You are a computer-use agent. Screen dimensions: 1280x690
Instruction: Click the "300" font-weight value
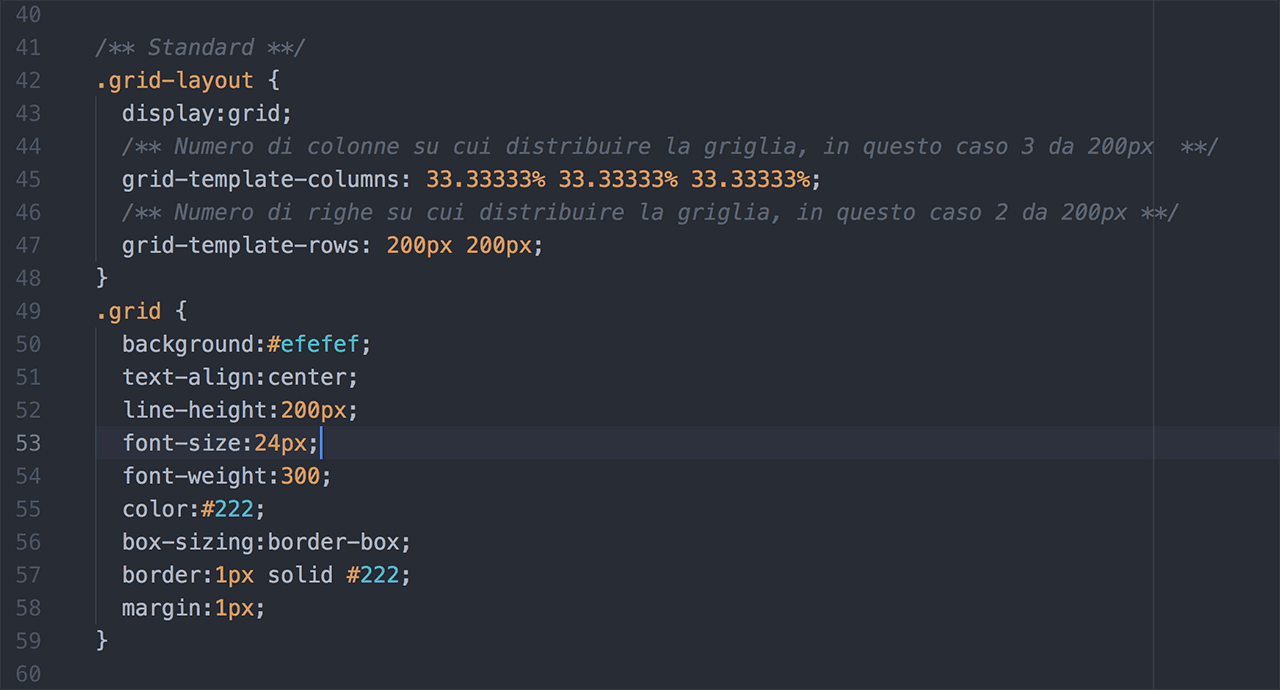tap(300, 476)
